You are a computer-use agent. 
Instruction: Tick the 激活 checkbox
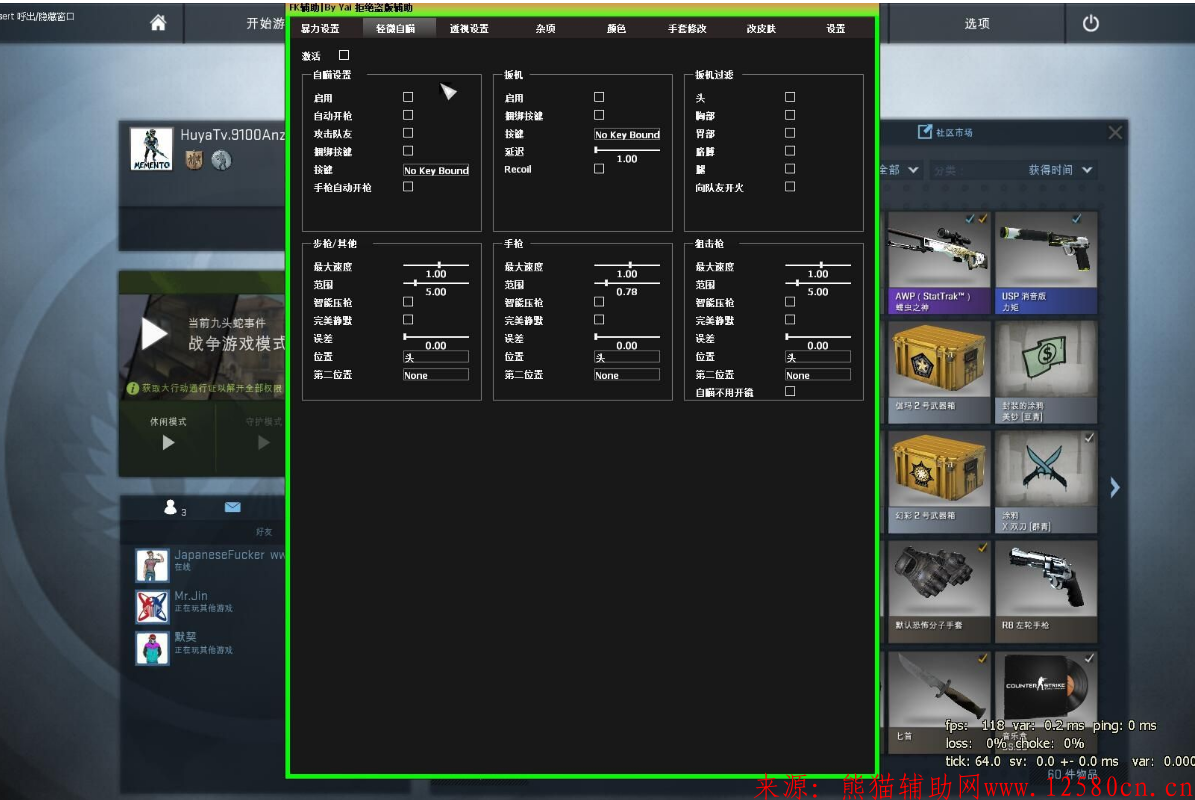(344, 56)
